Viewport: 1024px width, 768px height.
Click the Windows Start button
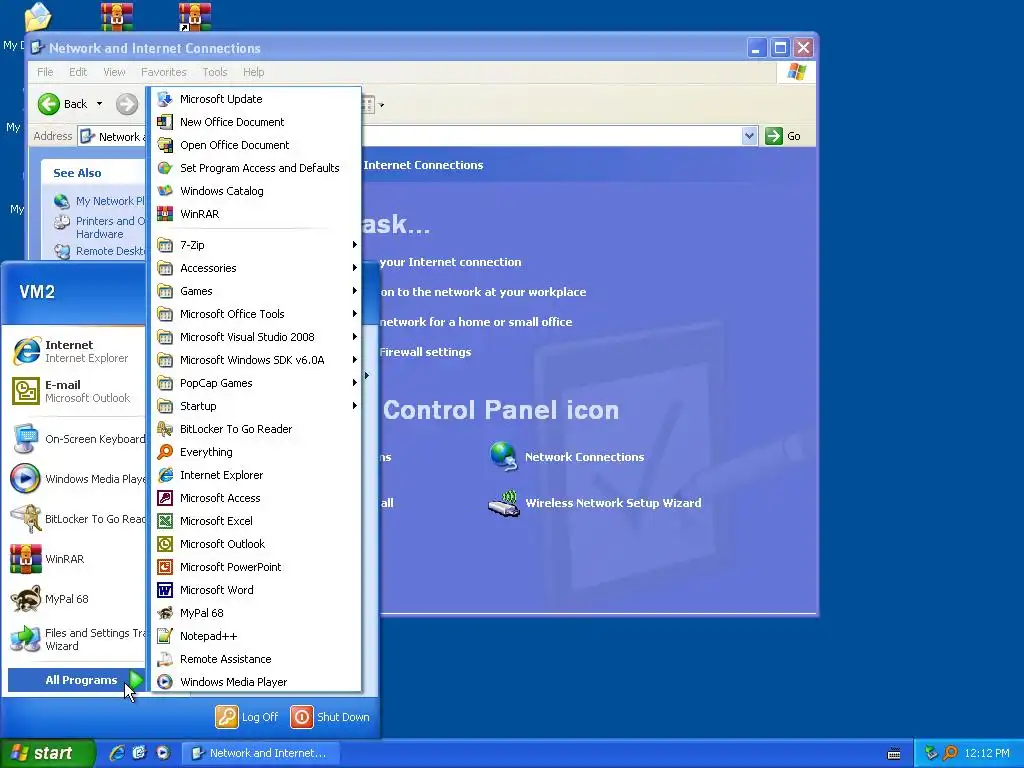(x=48, y=753)
